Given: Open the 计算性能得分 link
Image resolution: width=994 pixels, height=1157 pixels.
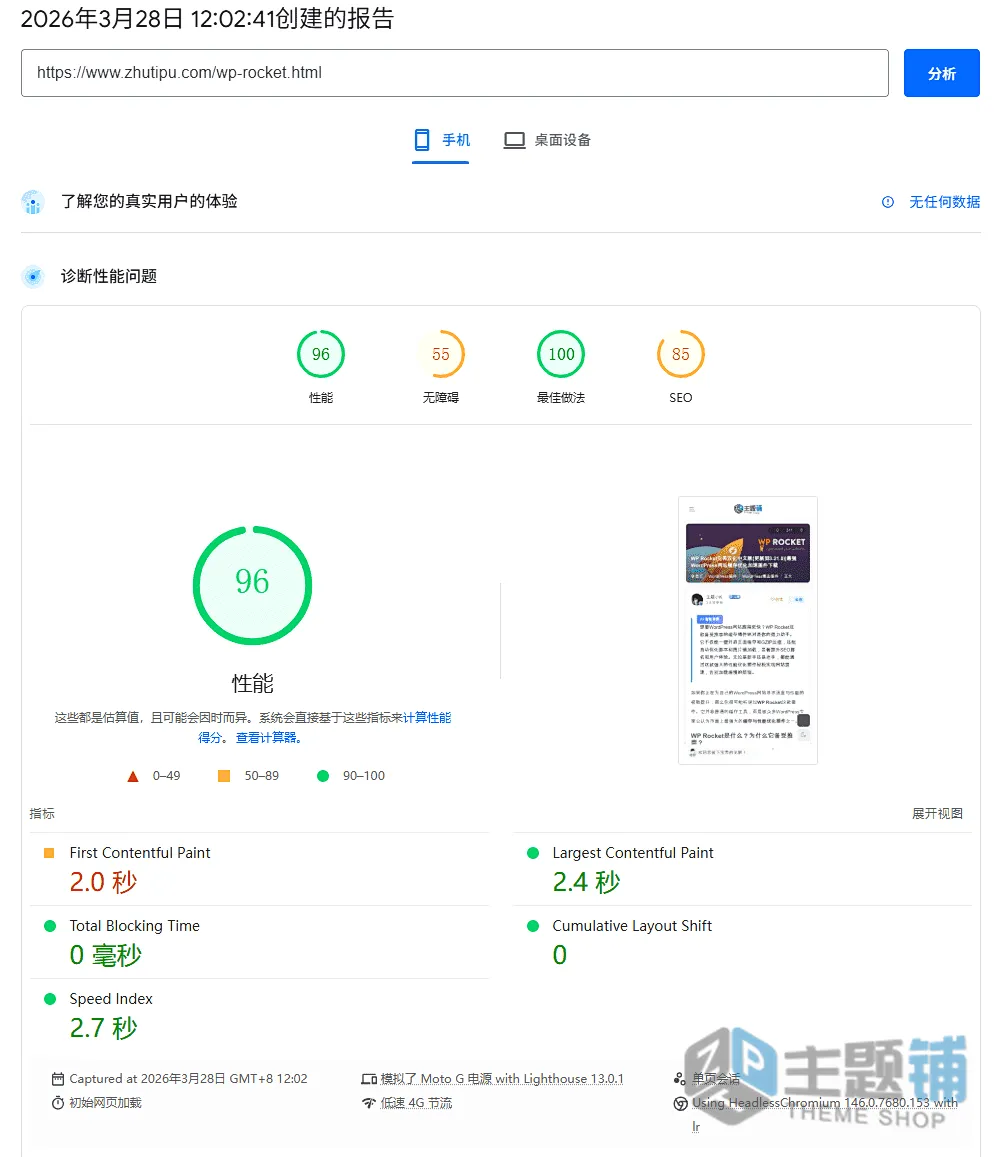Looking at the screenshot, I should click(427, 718).
